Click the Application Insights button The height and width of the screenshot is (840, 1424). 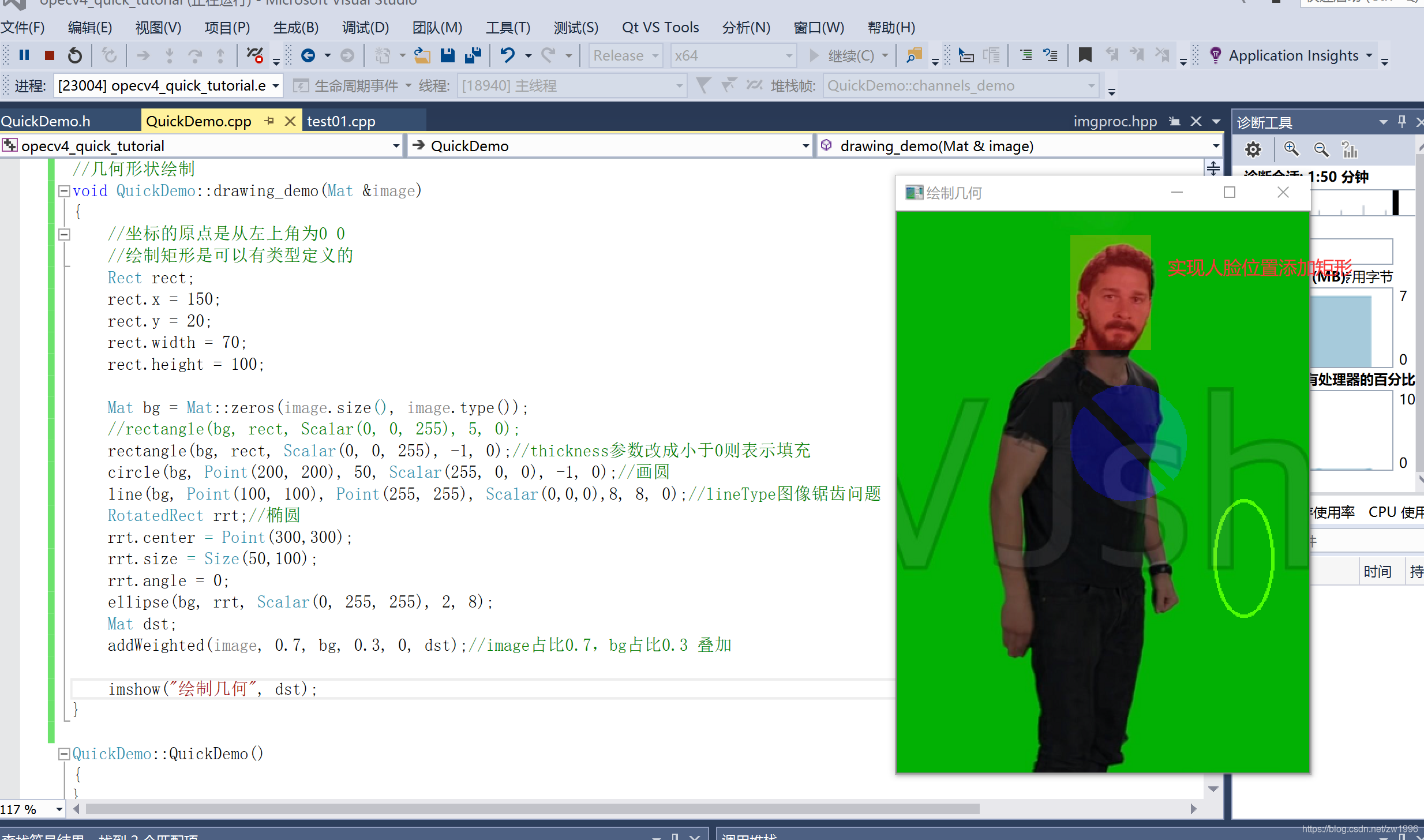pos(1292,55)
